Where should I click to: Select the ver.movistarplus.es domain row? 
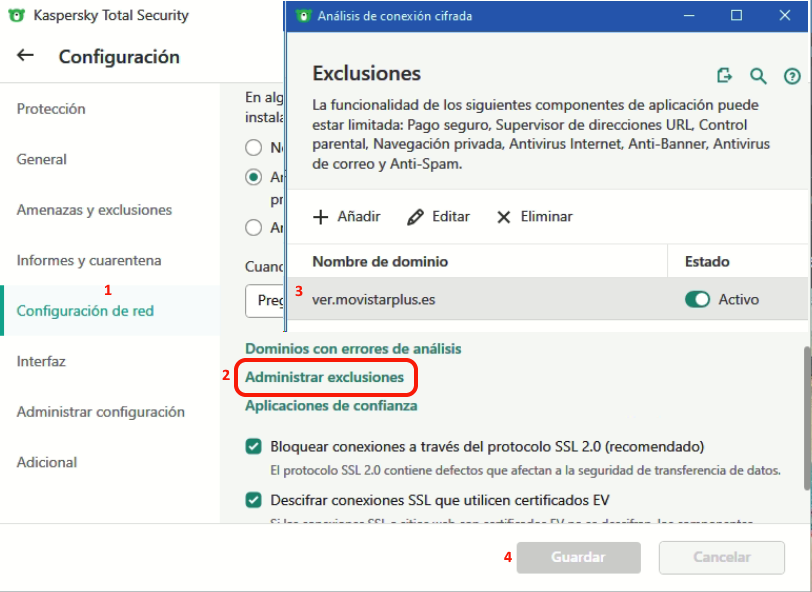click(547, 299)
